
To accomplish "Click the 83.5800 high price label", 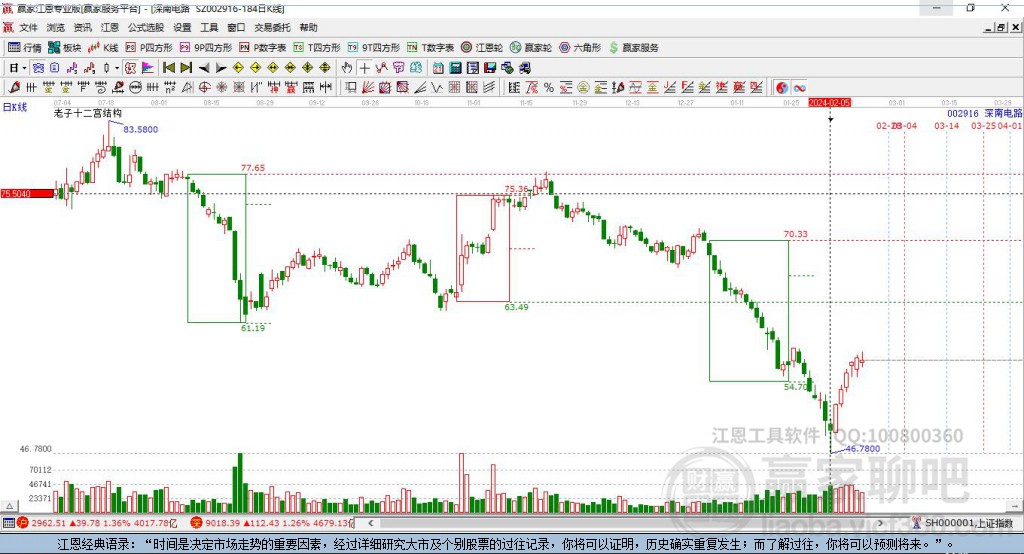I will [x=140, y=129].
